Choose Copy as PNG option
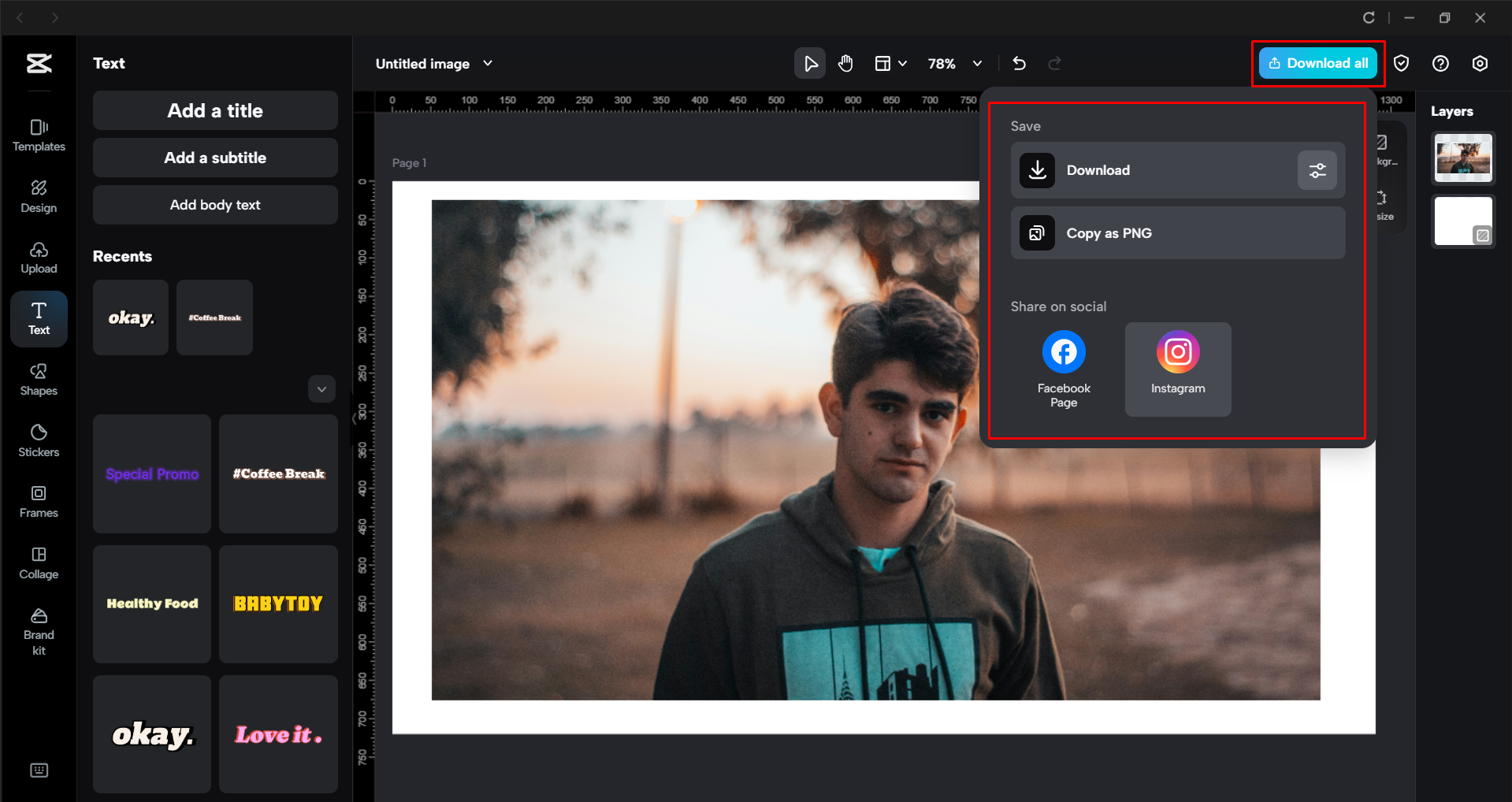The image size is (1512, 802). pos(1177,233)
